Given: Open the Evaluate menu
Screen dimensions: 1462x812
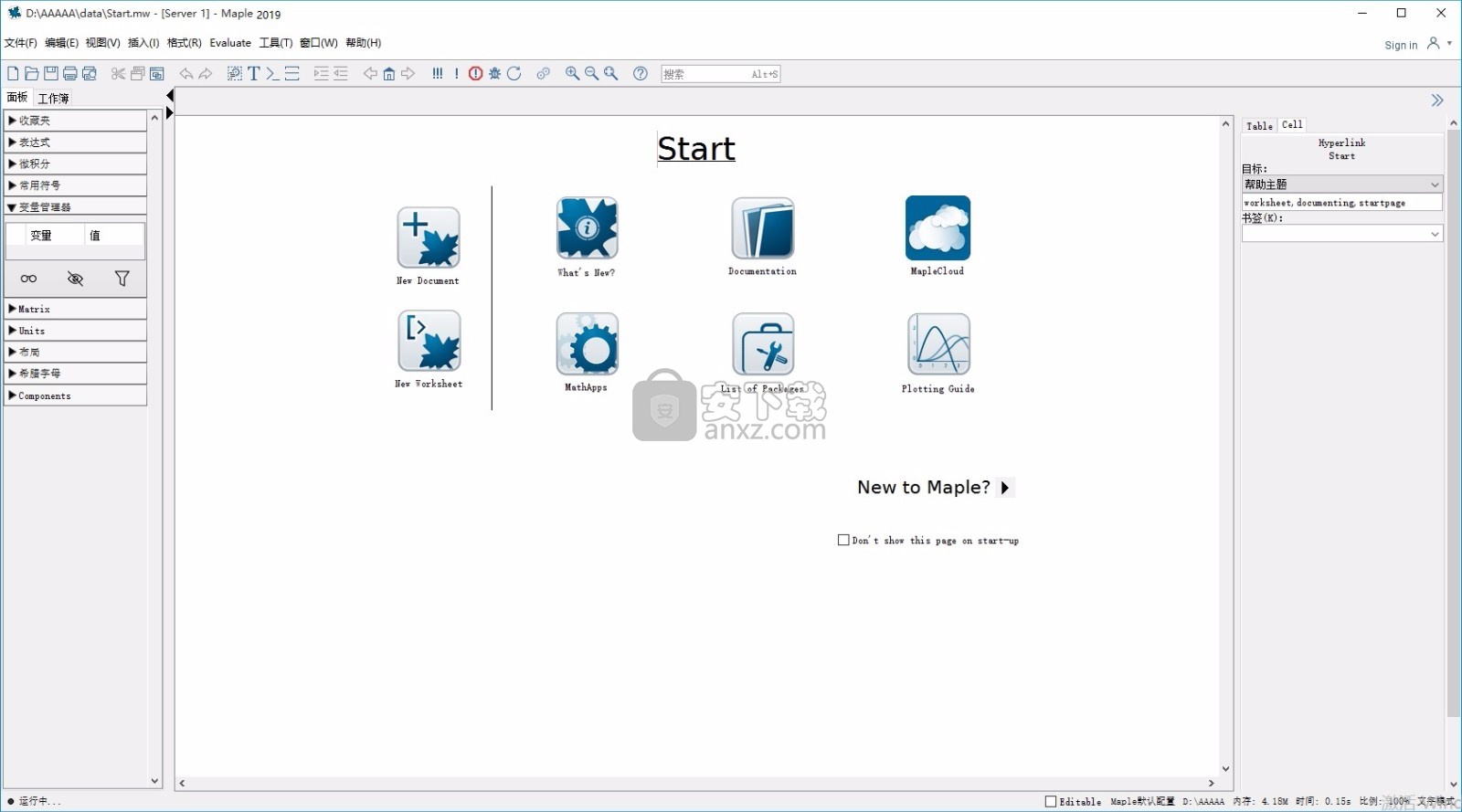Looking at the screenshot, I should click(230, 43).
